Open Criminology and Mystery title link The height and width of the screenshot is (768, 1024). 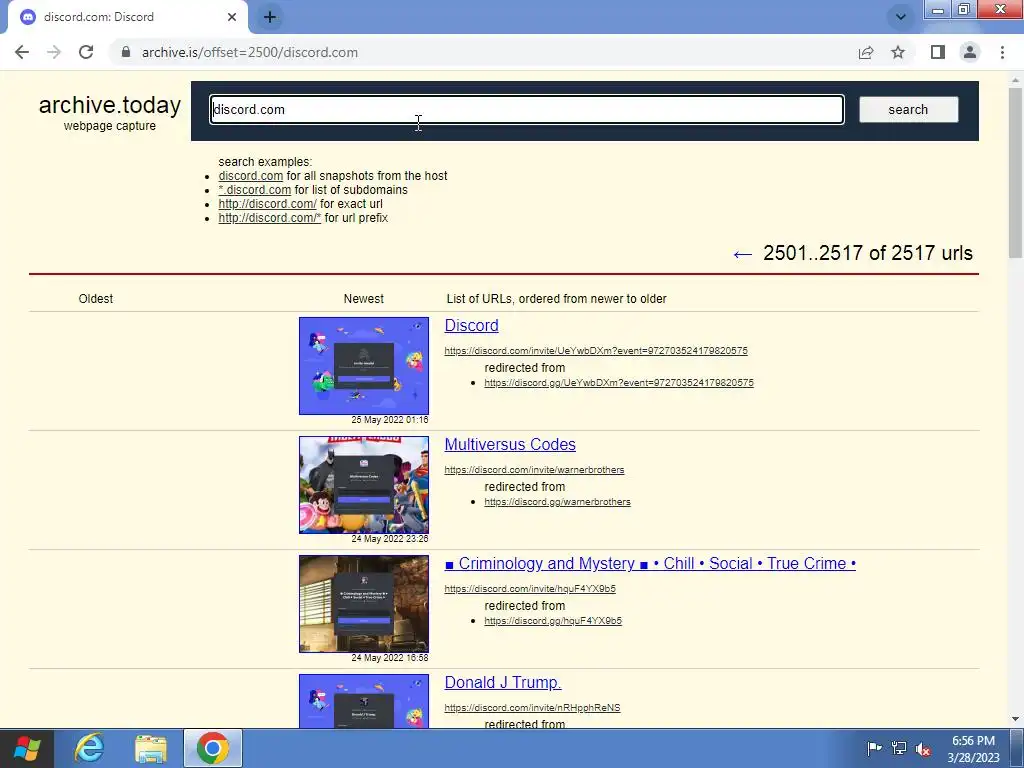650,563
